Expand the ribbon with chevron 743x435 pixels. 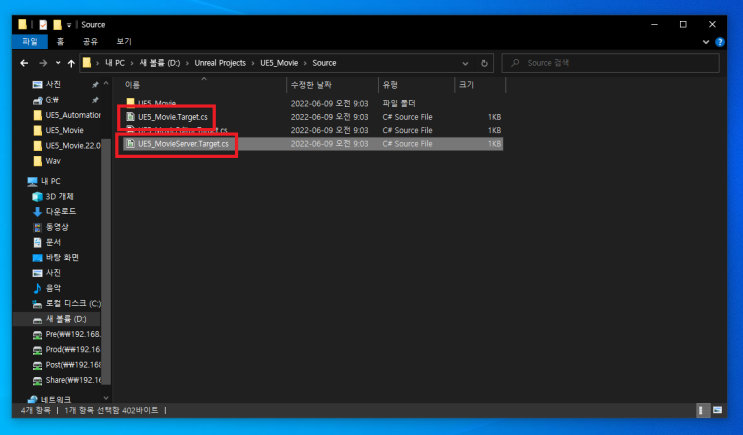point(706,42)
